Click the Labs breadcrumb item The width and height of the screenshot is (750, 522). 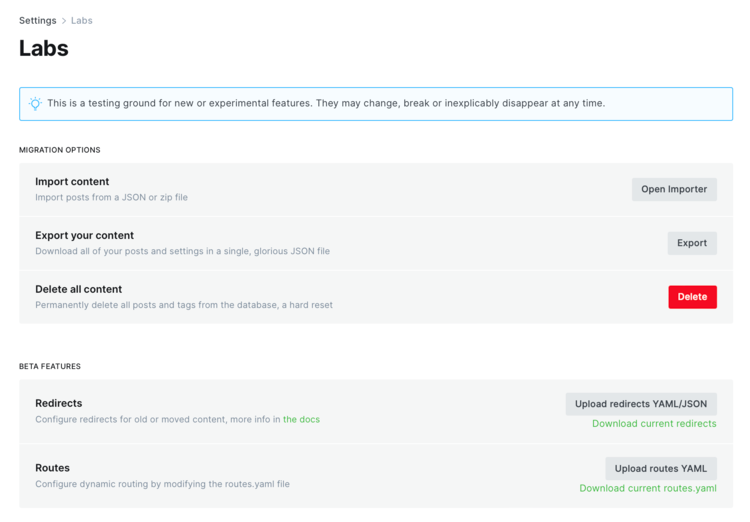(x=82, y=21)
